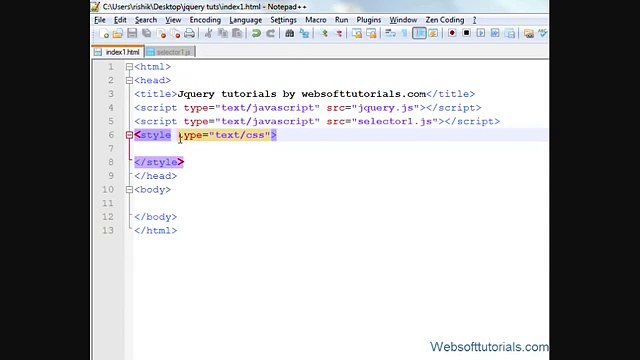The height and width of the screenshot is (360, 640).
Task: Open the Language menu
Action: [x=245, y=20]
